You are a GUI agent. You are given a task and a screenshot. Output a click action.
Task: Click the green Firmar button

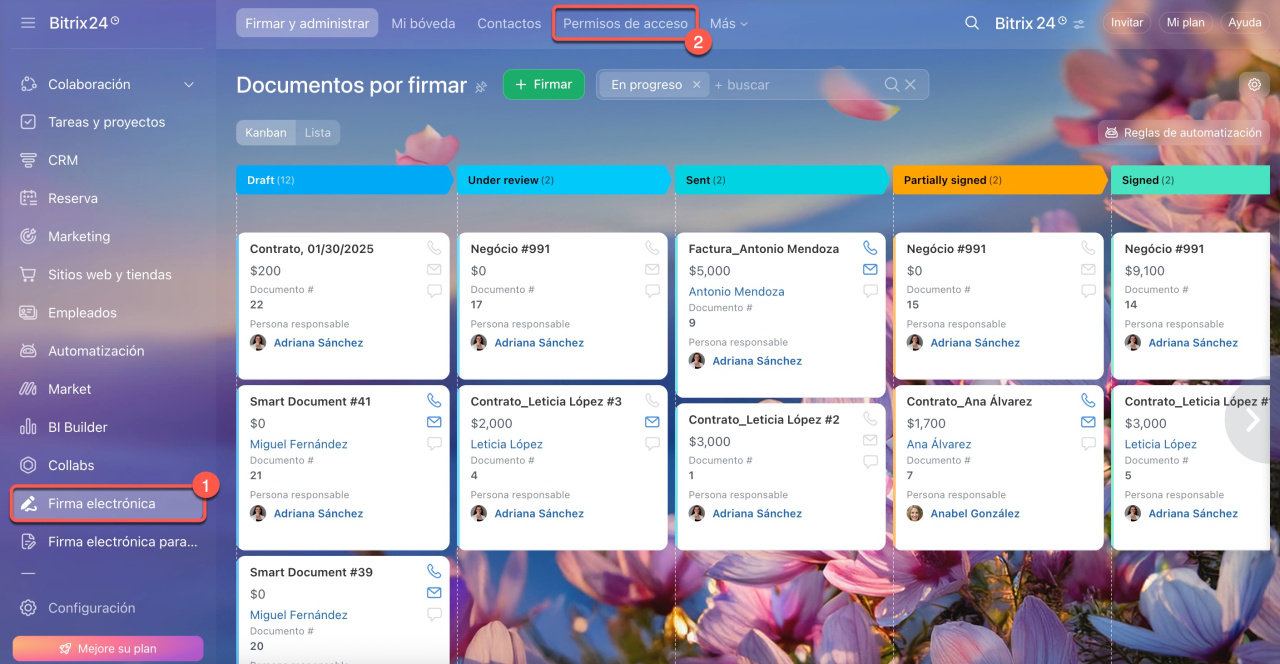point(543,85)
